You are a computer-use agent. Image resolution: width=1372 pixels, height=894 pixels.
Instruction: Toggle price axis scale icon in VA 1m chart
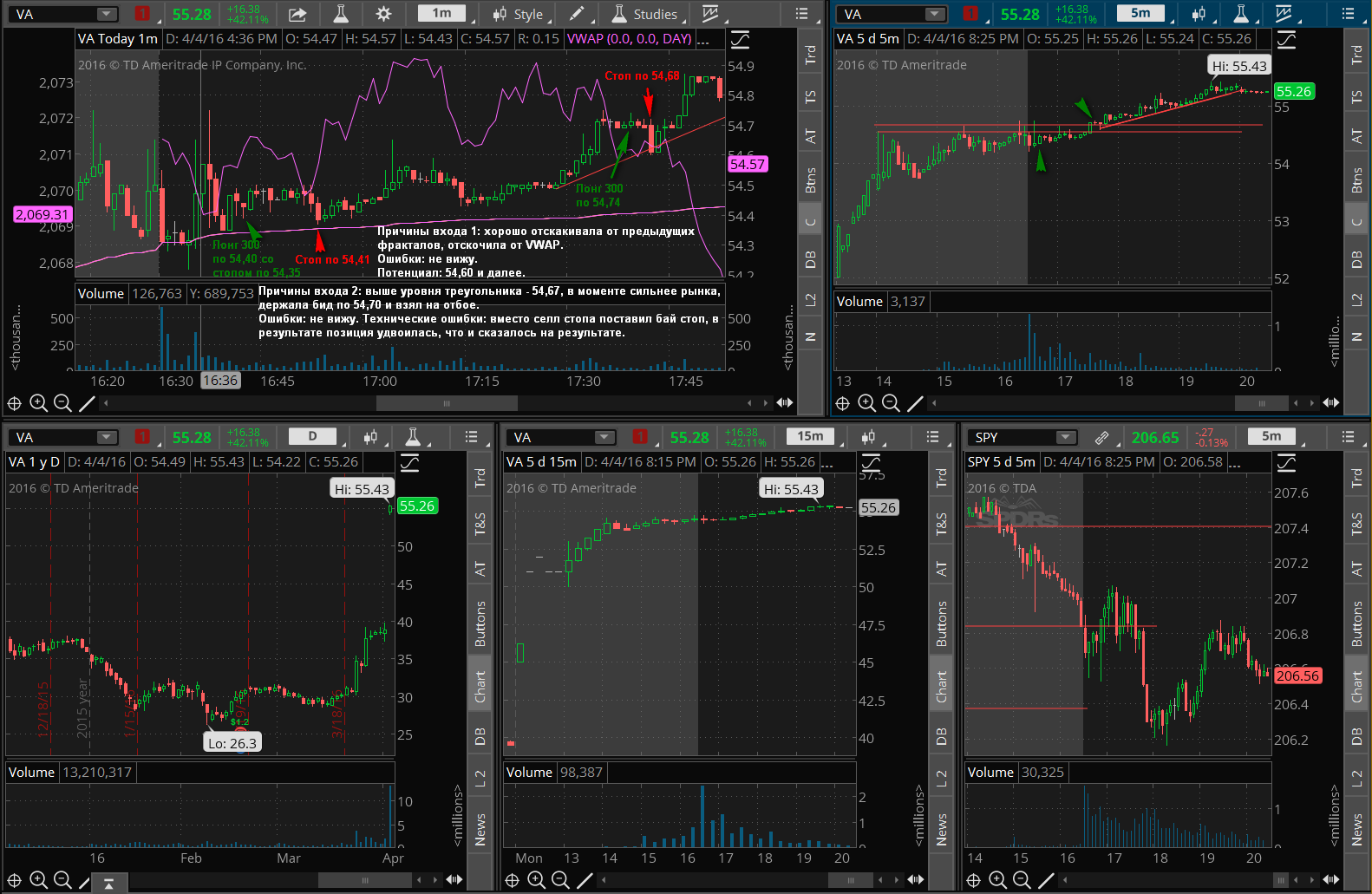[740, 40]
